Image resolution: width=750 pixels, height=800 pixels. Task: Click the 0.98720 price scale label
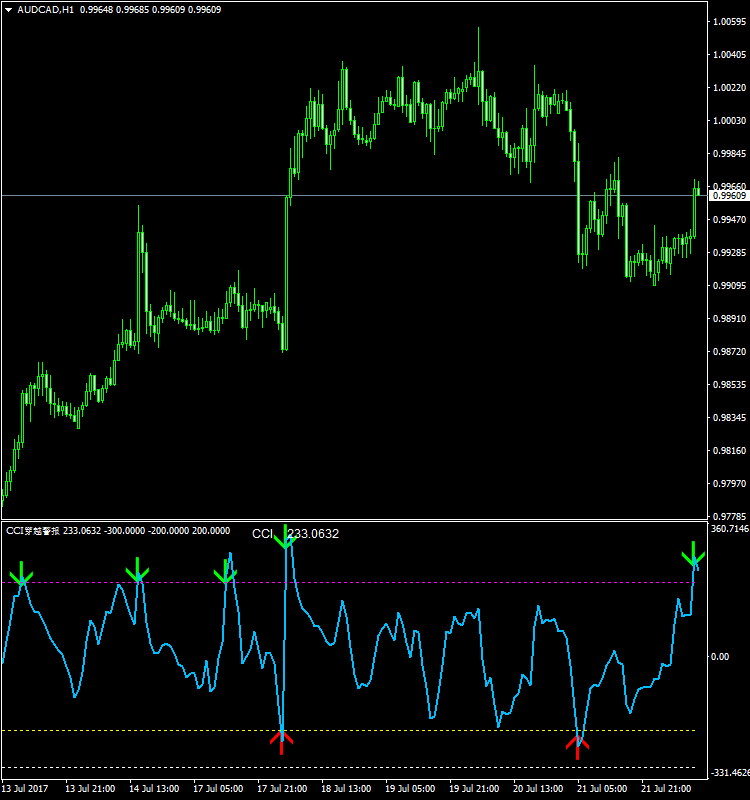[x=730, y=352]
